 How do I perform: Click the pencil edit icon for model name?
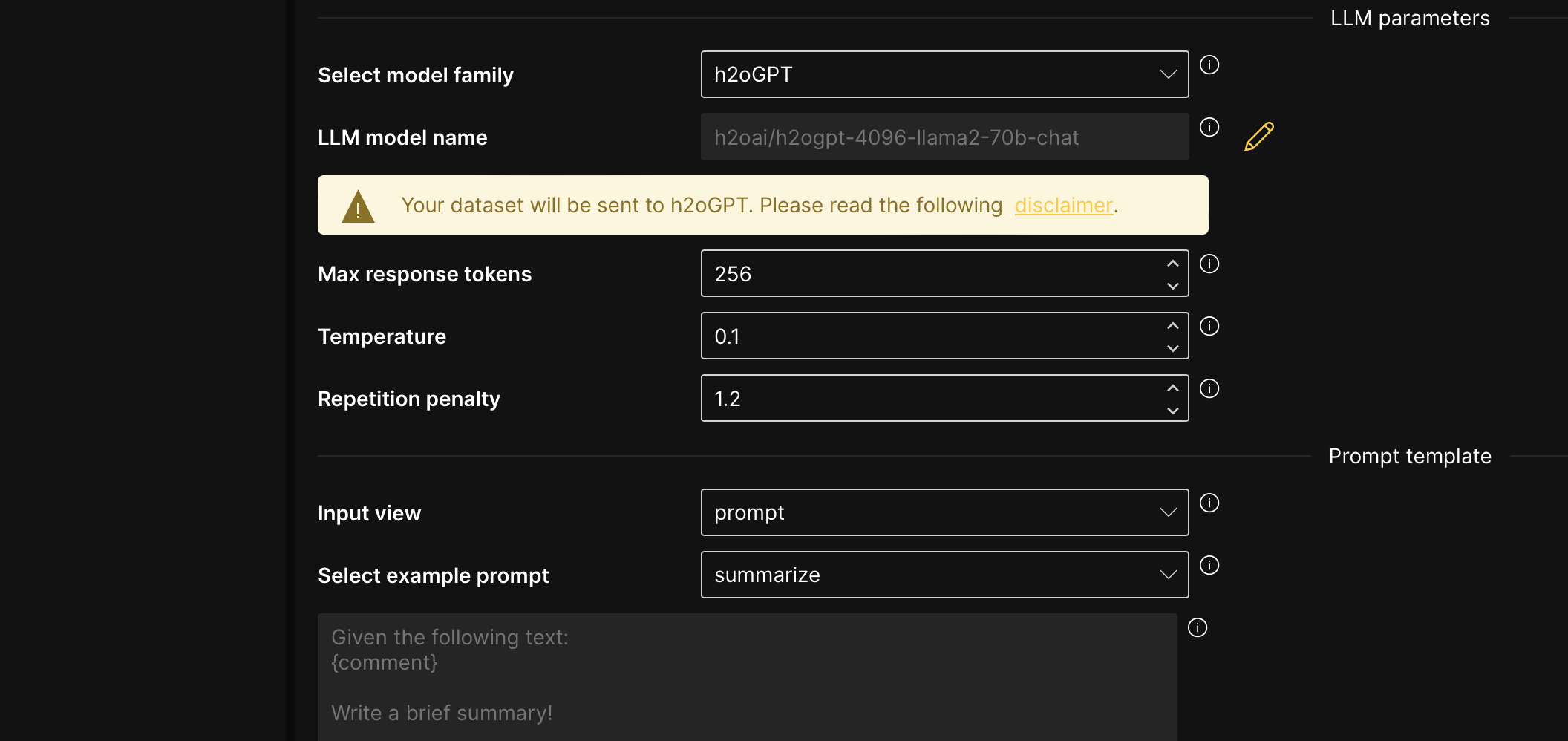1259,137
